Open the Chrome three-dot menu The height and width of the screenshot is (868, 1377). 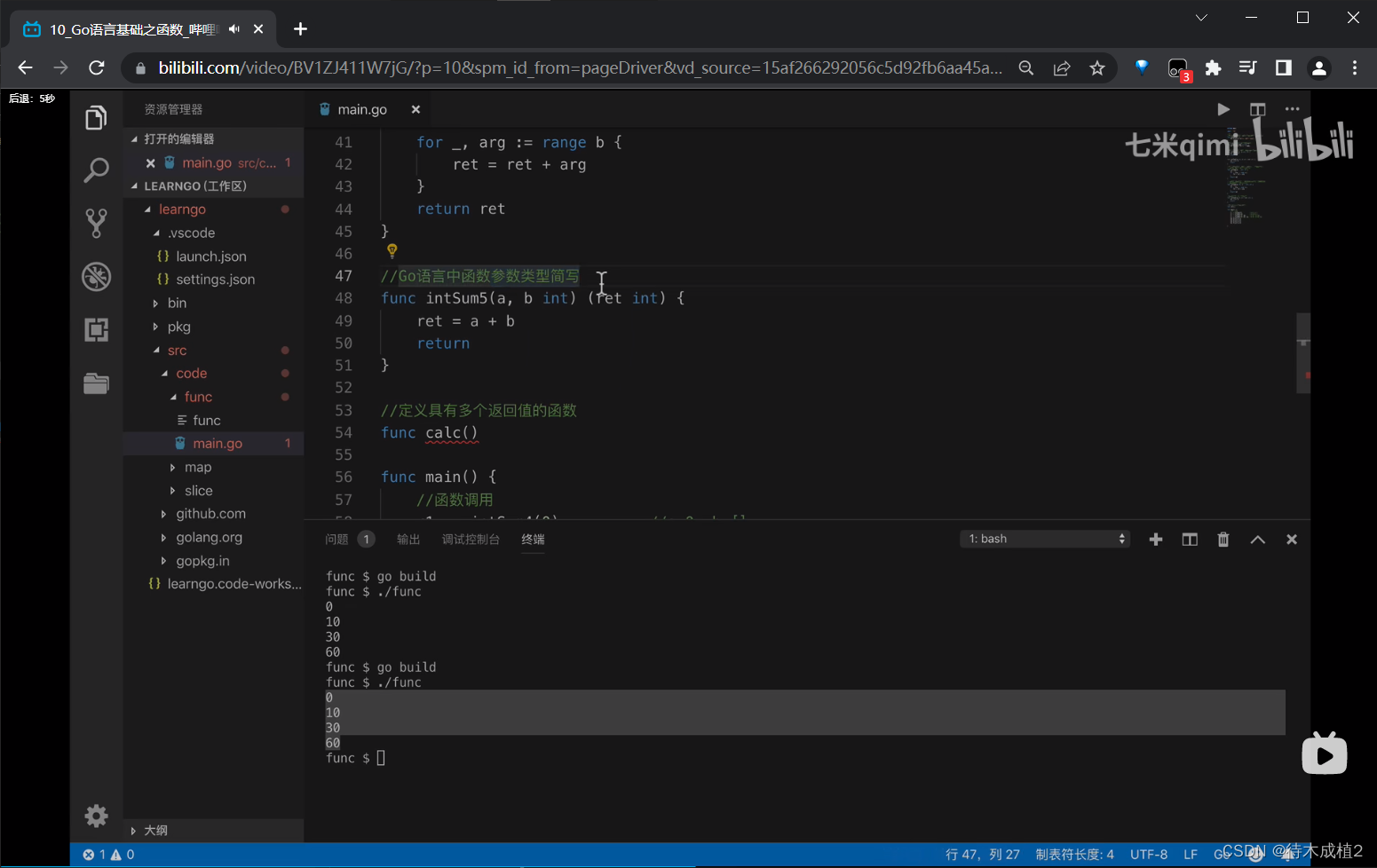tap(1355, 67)
